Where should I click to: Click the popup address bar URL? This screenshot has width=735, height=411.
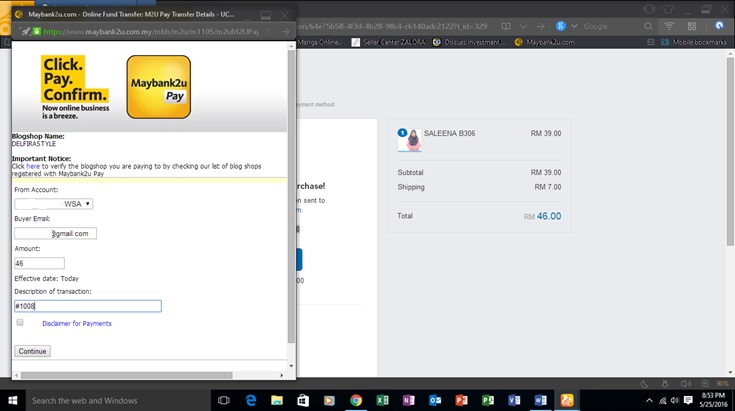tap(151, 31)
